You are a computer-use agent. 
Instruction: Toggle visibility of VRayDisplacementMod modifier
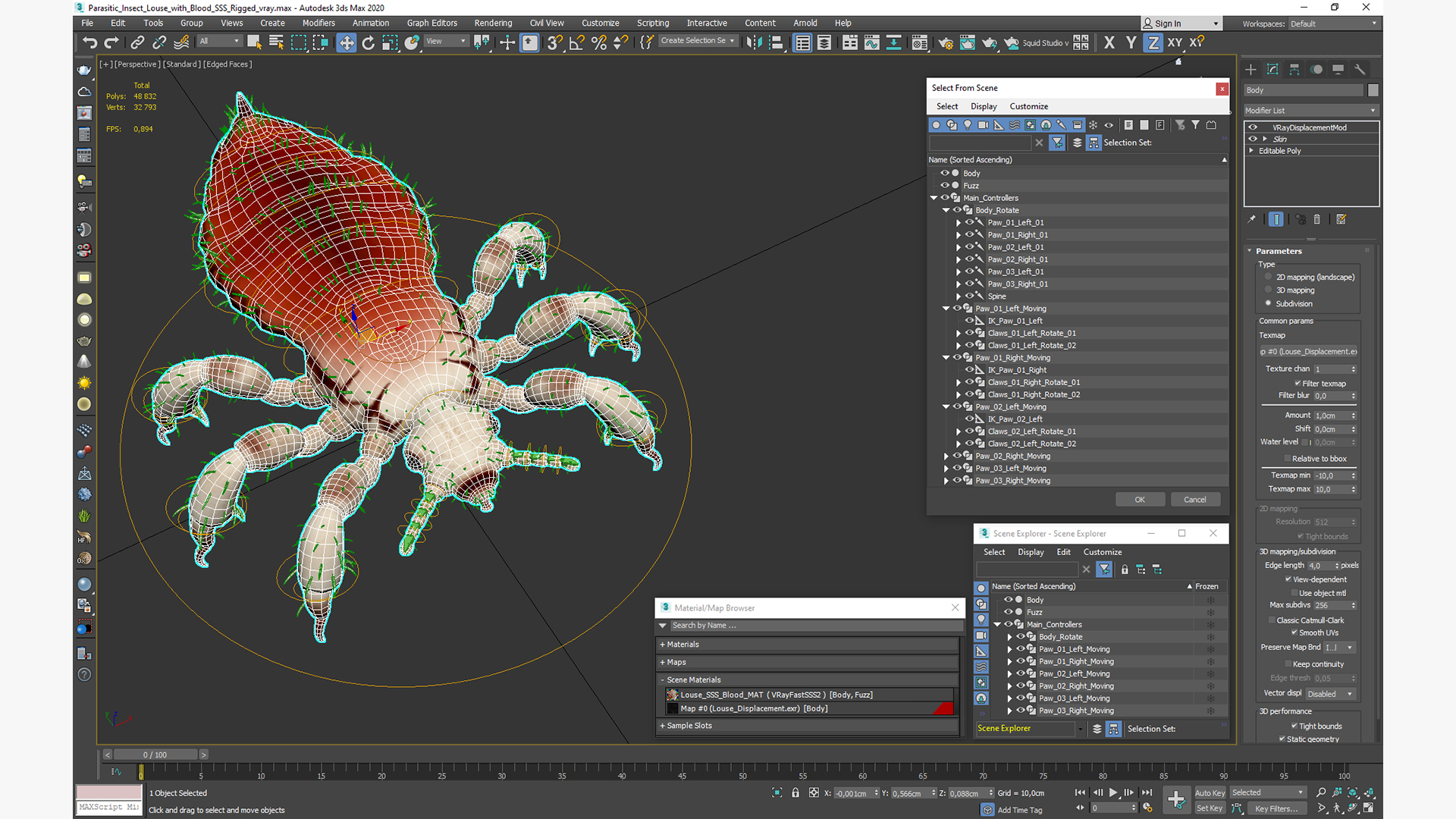(1253, 127)
